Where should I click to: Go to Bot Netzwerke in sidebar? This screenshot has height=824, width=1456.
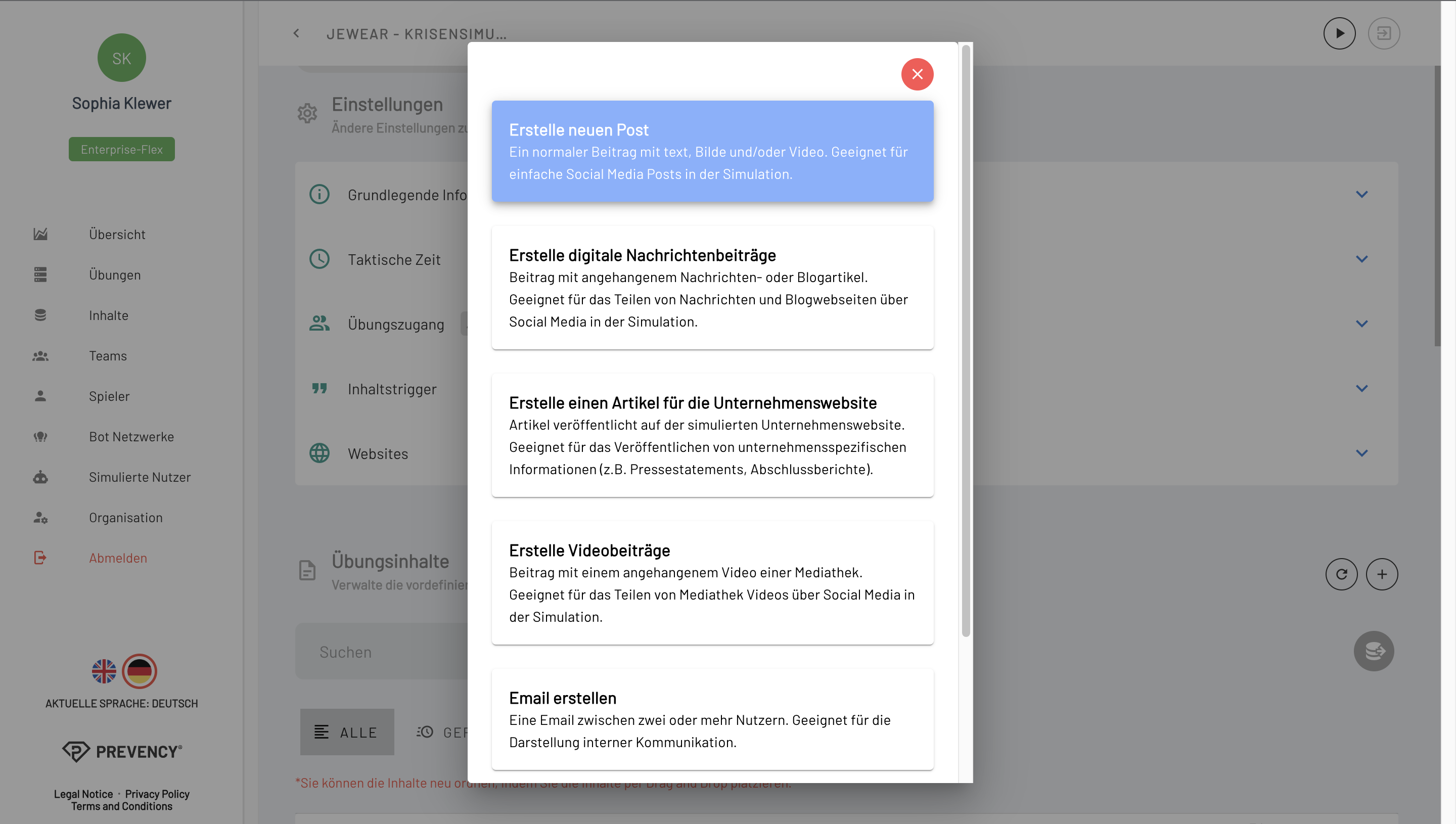click(x=131, y=436)
